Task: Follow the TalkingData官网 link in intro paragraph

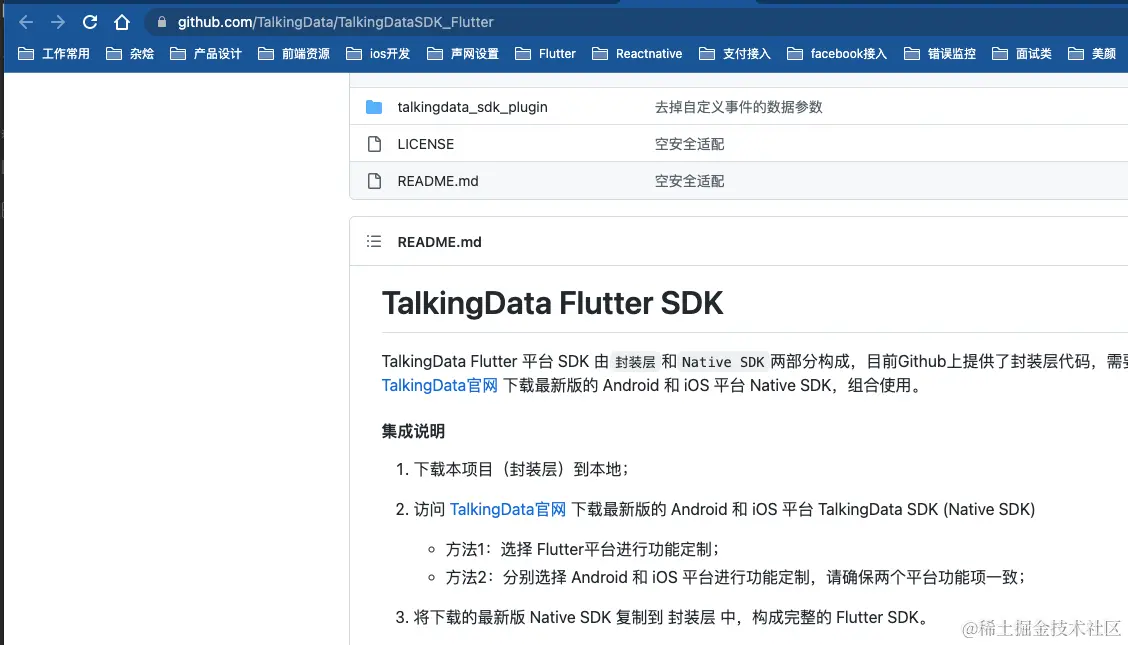Action: click(x=440, y=385)
